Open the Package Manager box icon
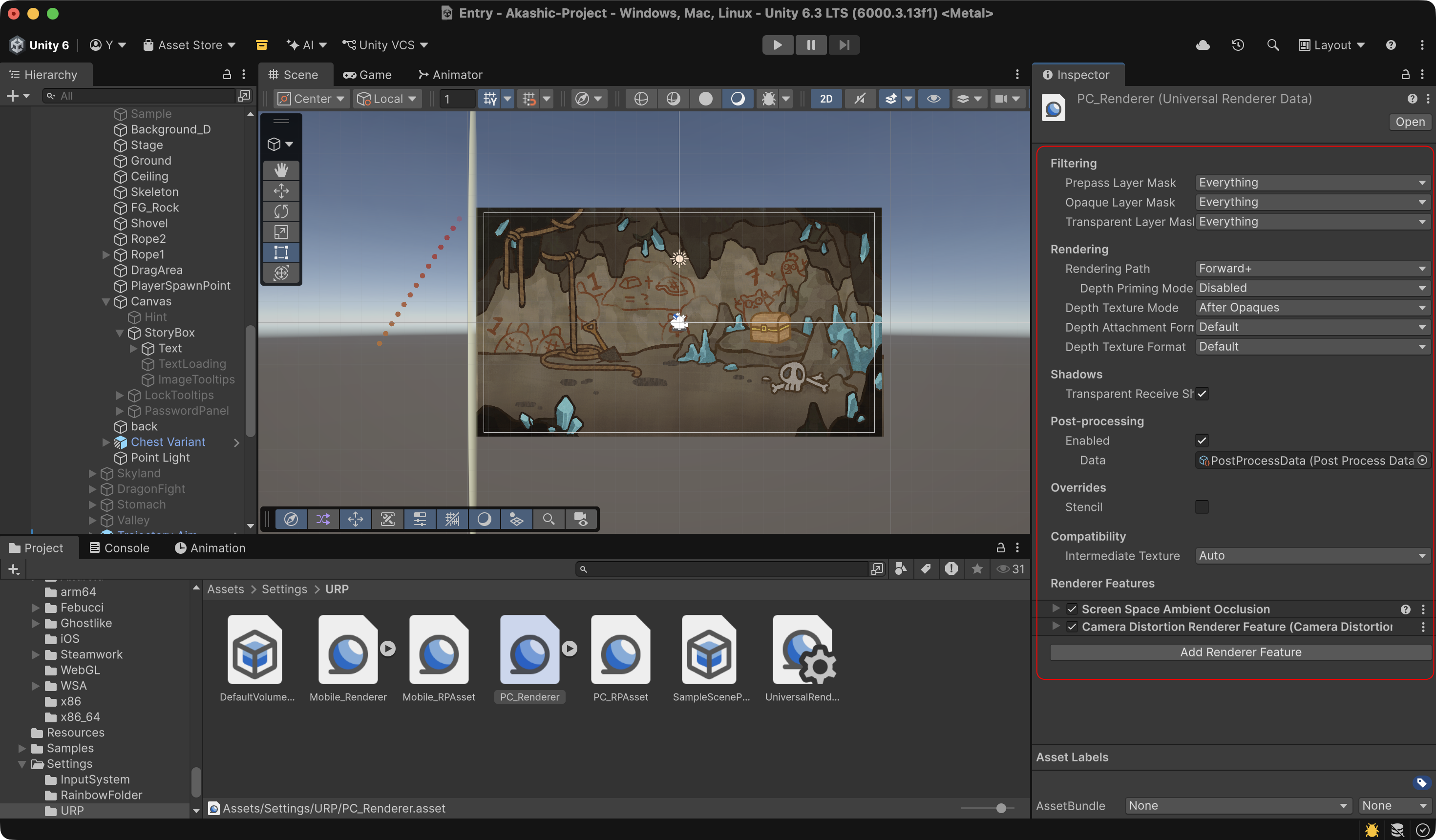This screenshot has height=840, width=1436. click(262, 45)
